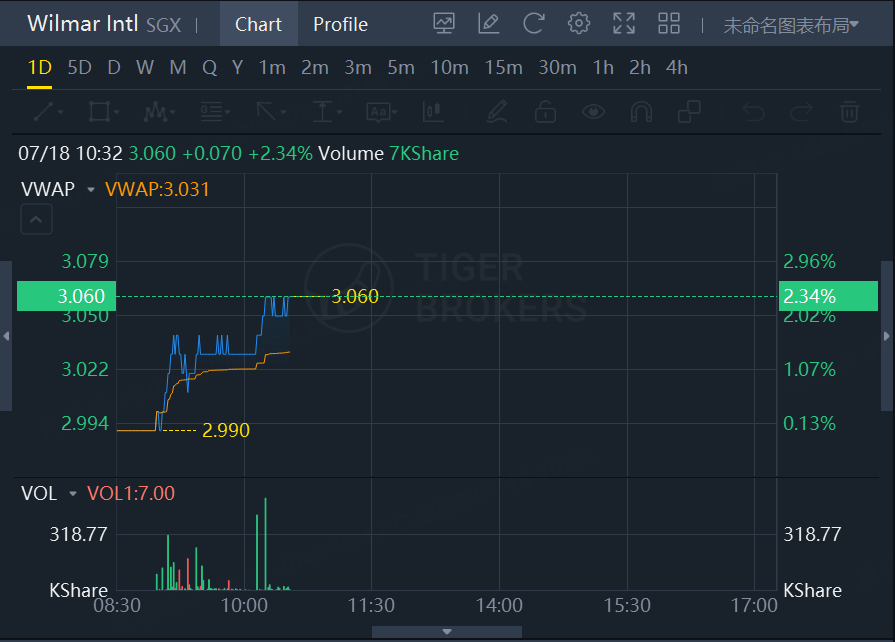Open the VOL indicator dropdown arrow
The image size is (895, 642).
(x=72, y=494)
